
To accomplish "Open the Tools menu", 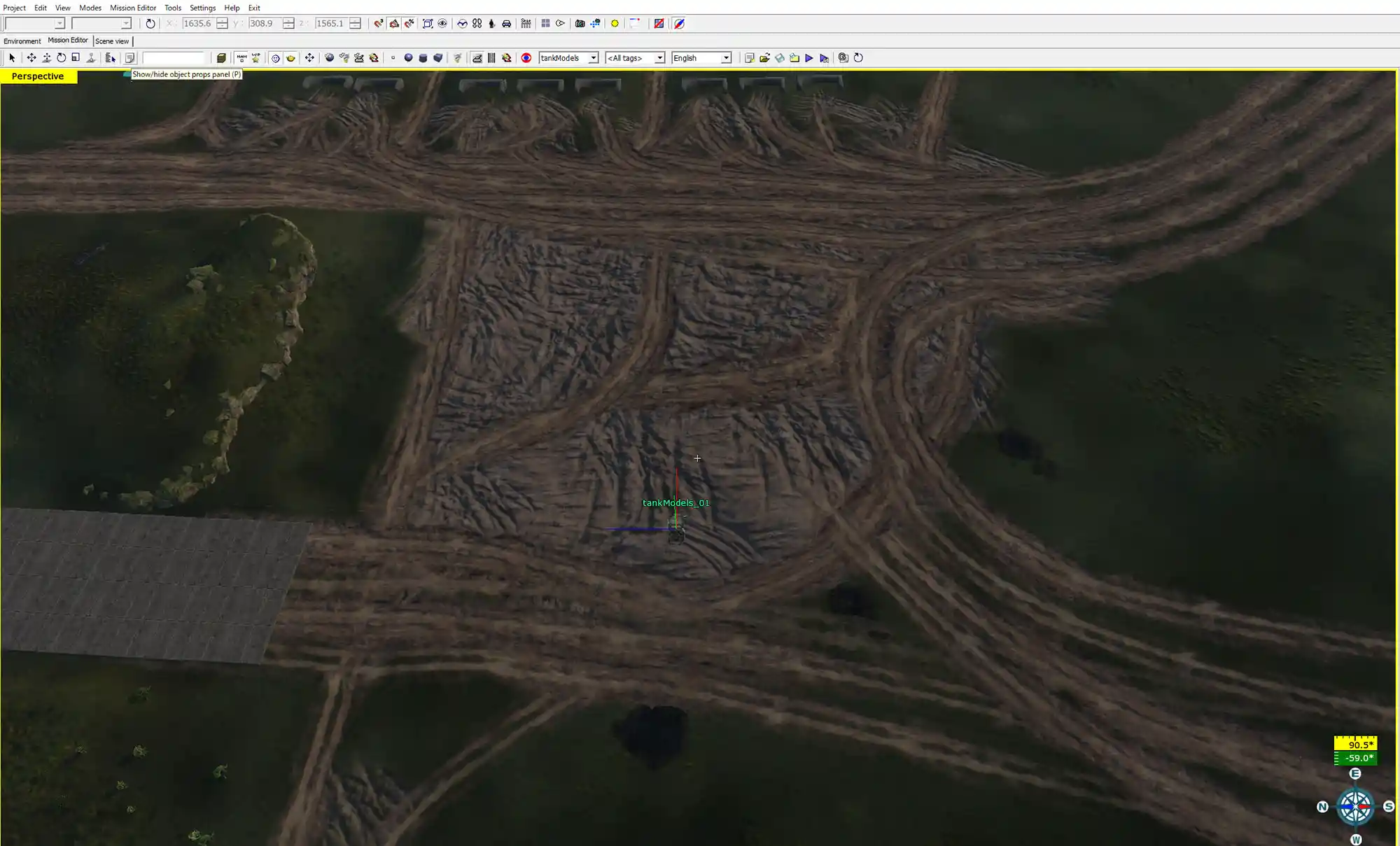I will coord(173,8).
